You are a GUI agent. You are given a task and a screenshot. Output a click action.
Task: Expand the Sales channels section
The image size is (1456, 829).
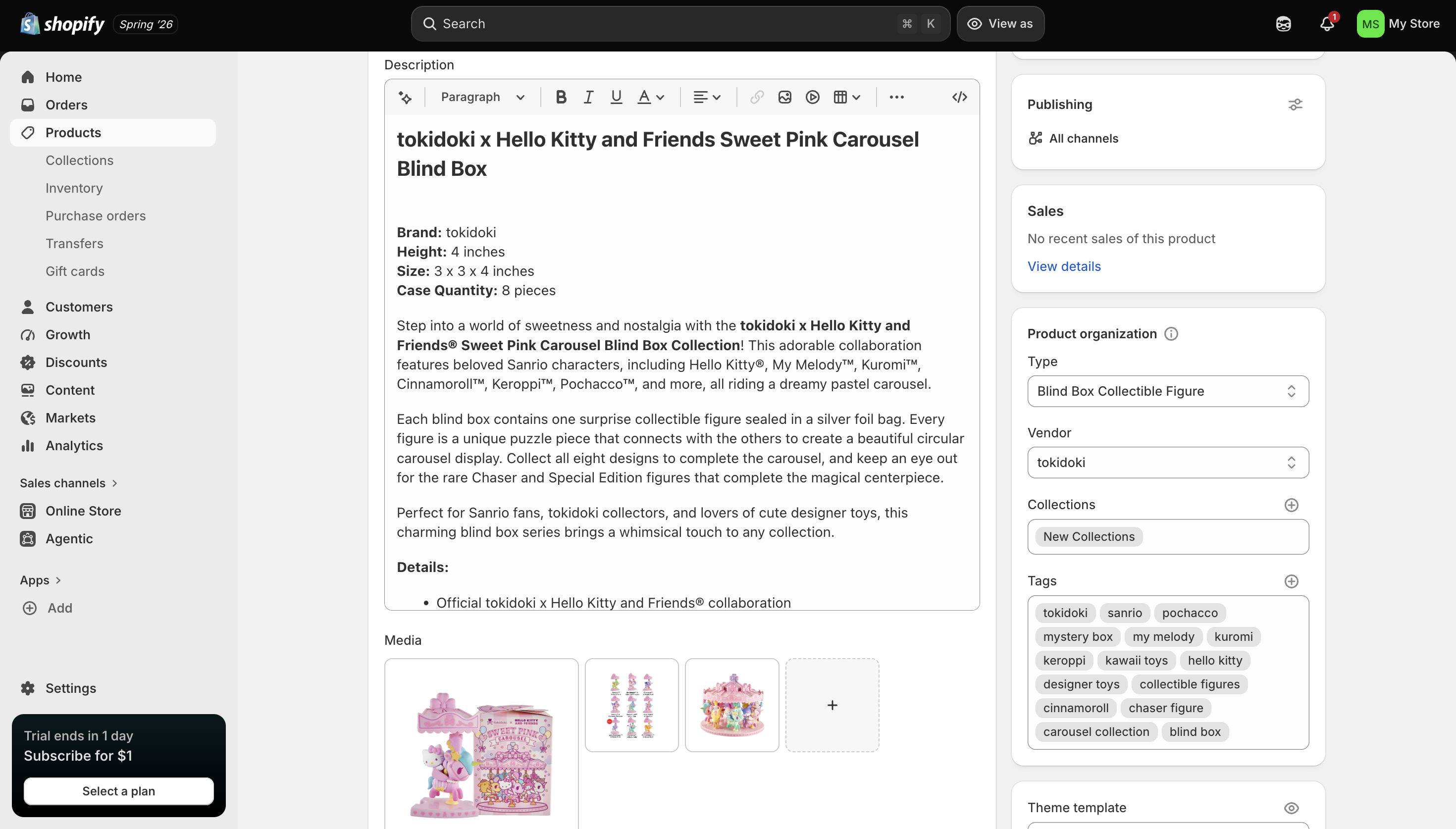[x=69, y=483]
